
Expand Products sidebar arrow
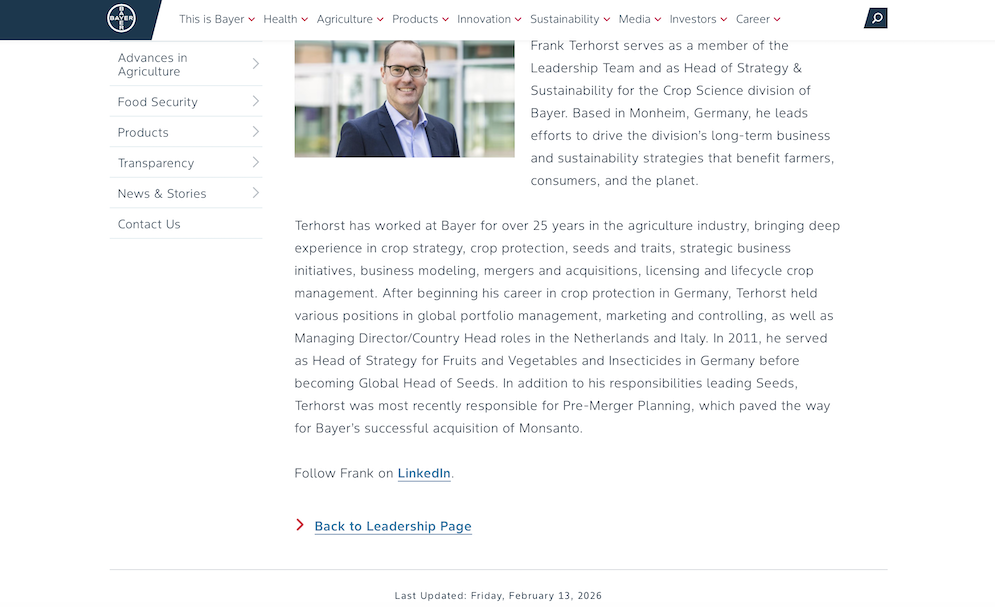pos(256,131)
